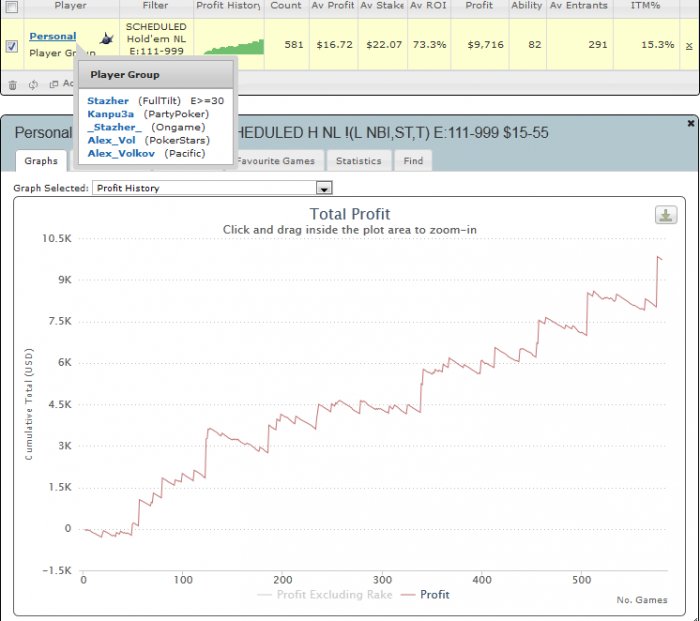Click the shark icon next to Personal

104,39
